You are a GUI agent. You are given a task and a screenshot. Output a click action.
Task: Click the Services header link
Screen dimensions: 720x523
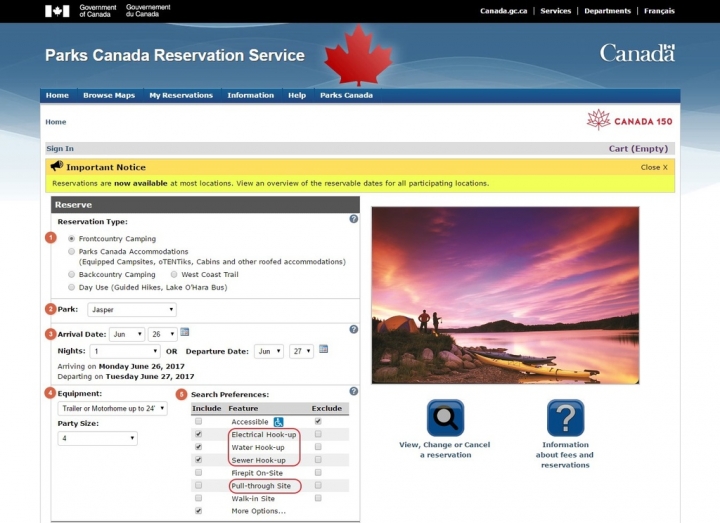(556, 11)
